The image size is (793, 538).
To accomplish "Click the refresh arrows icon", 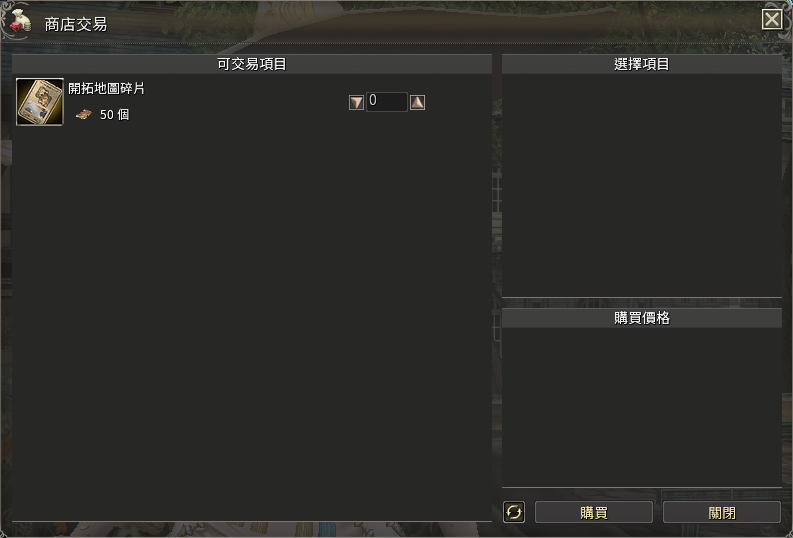I will (514, 512).
